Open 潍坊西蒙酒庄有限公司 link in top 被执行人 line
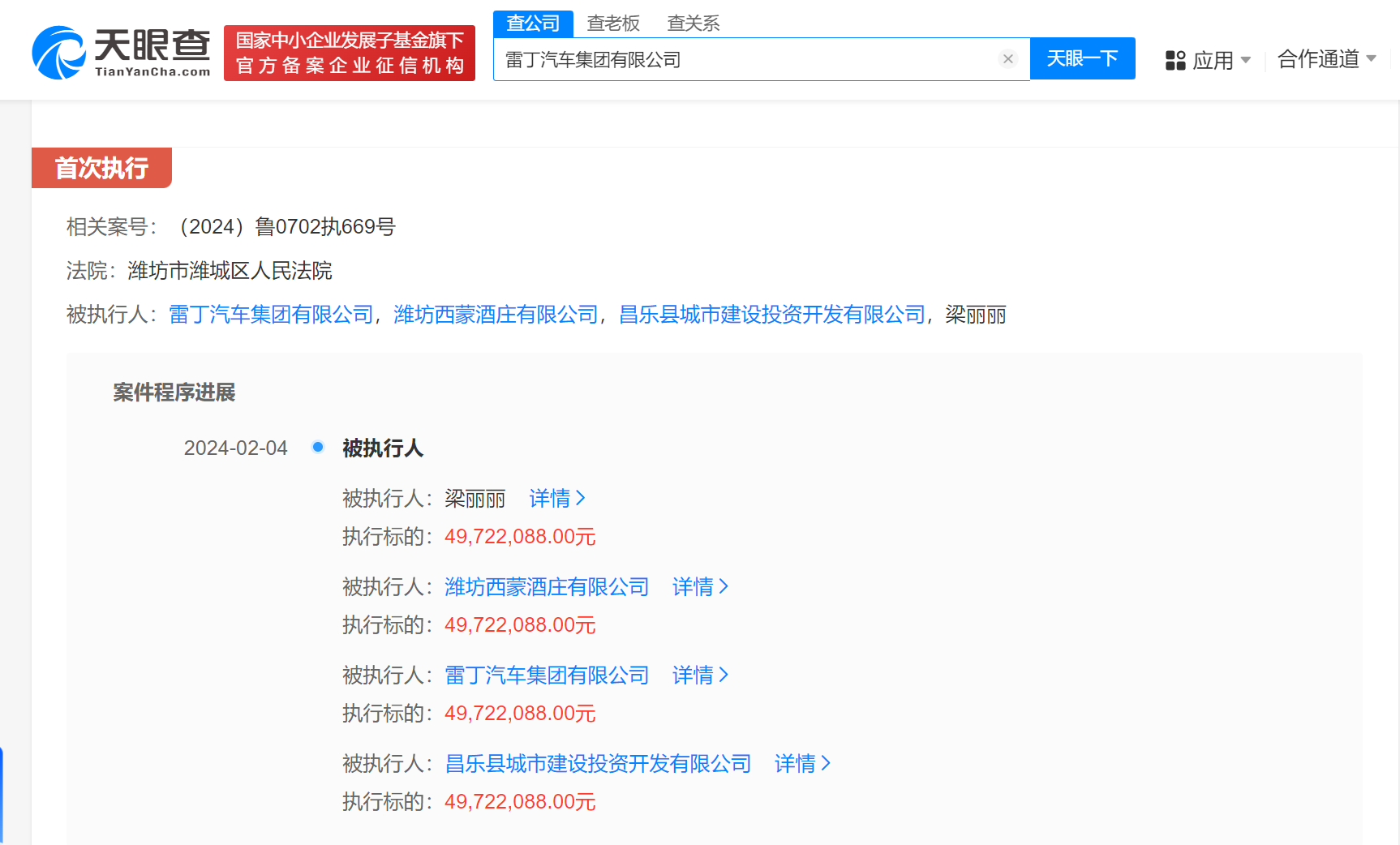The image size is (1400, 845). tap(496, 315)
